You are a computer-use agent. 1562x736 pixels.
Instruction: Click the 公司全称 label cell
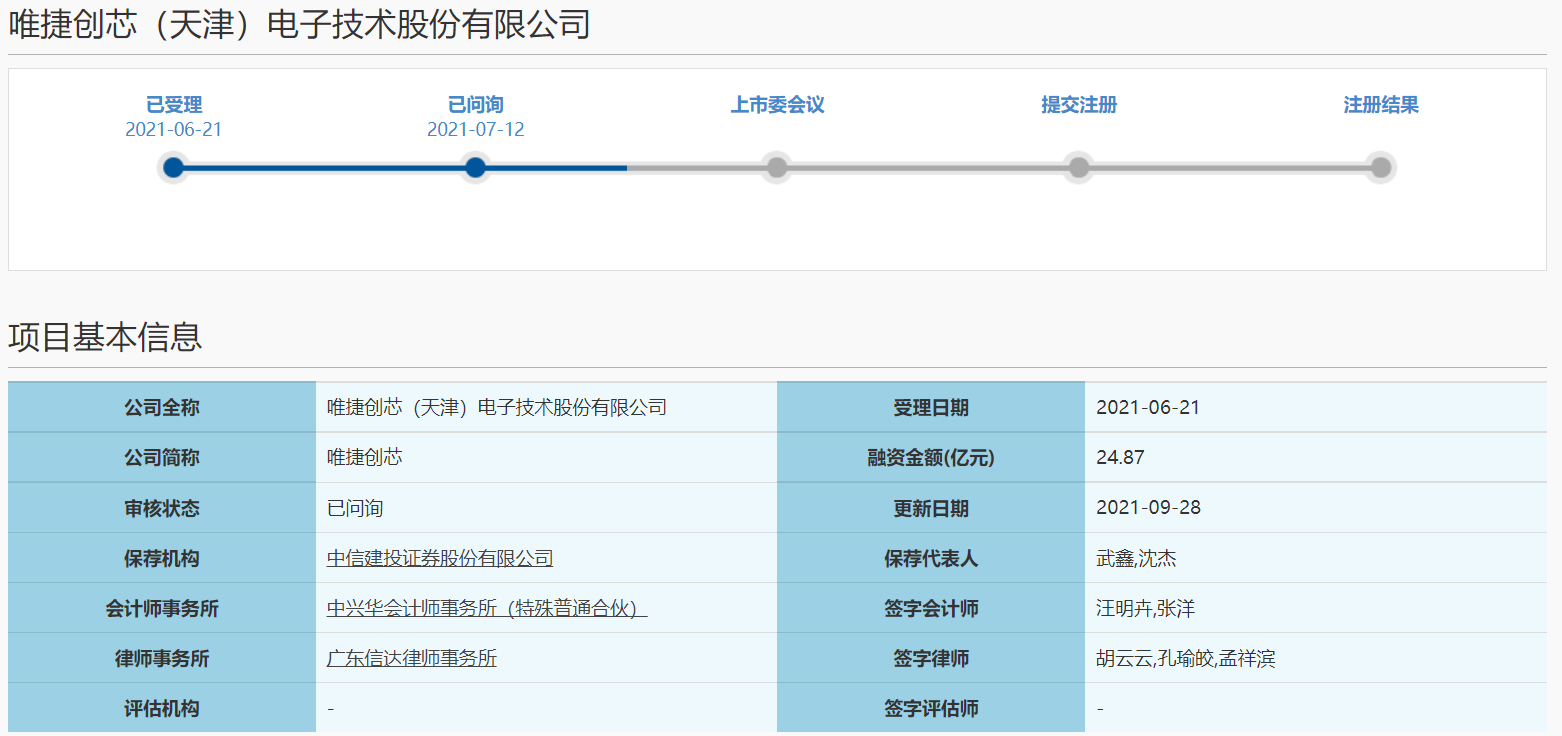[162, 407]
